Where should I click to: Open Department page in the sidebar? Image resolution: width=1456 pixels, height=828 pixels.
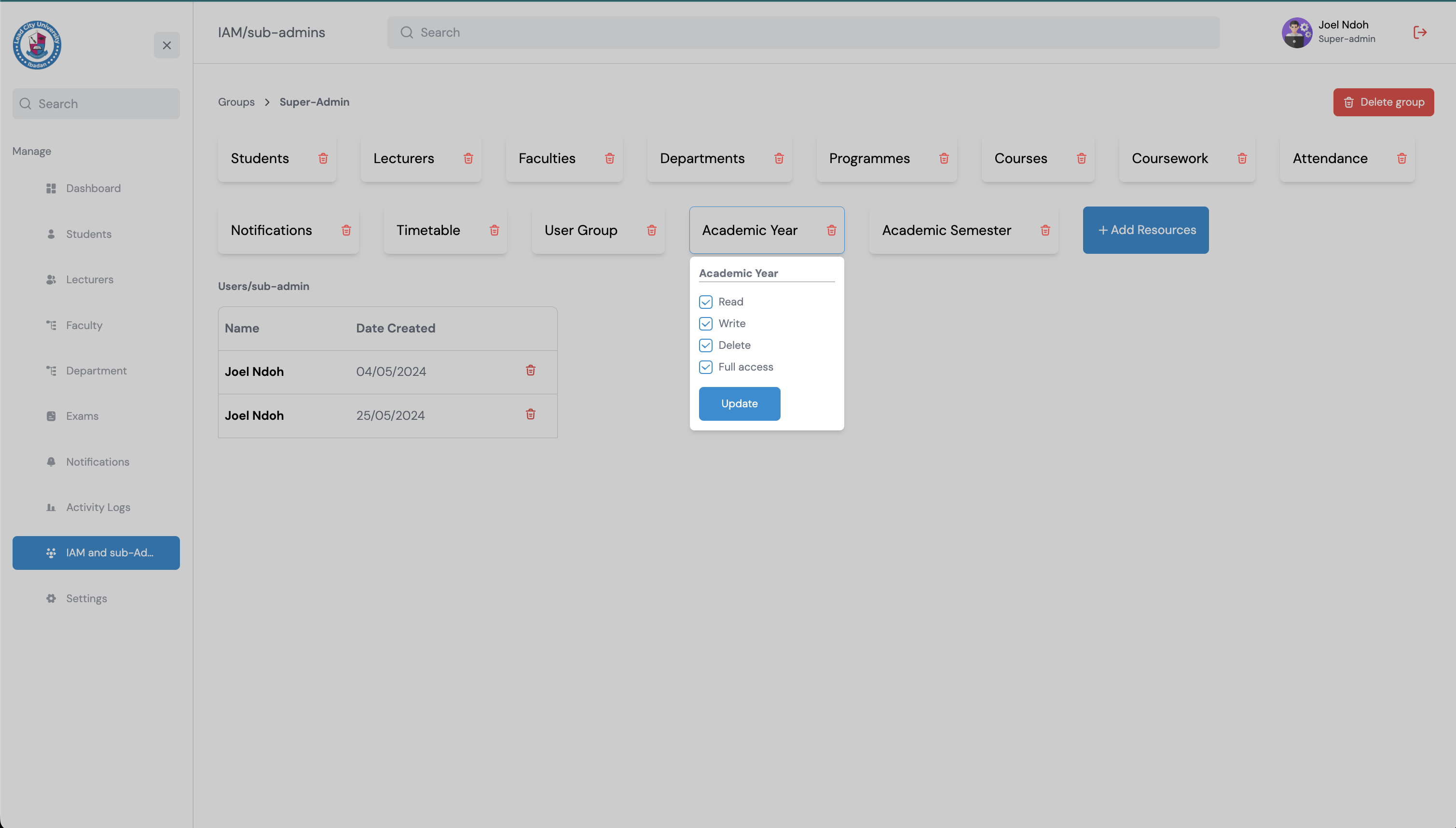coord(96,371)
